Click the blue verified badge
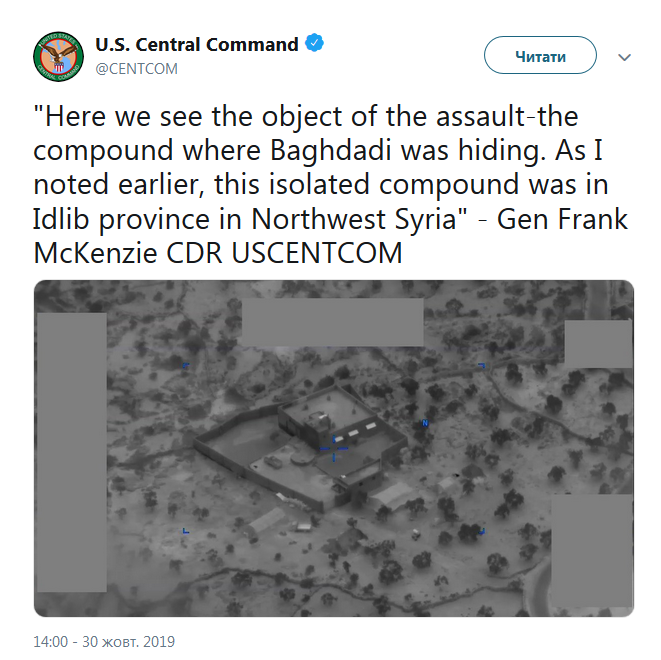This screenshot has height=660, width=661. click(314, 44)
